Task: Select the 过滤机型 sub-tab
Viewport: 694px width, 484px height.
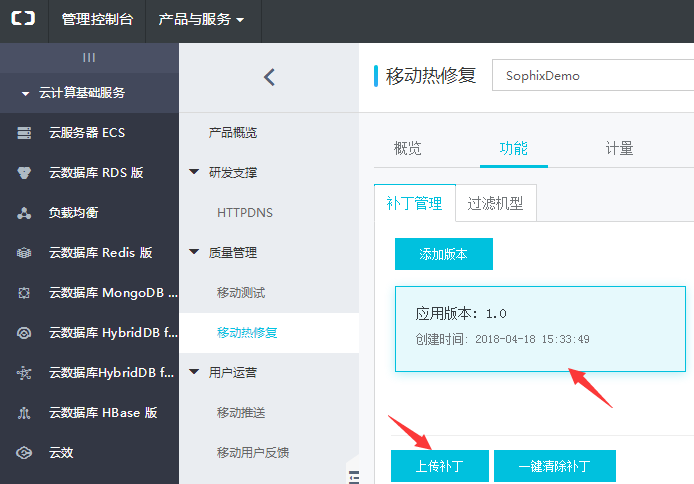Action: pos(496,203)
